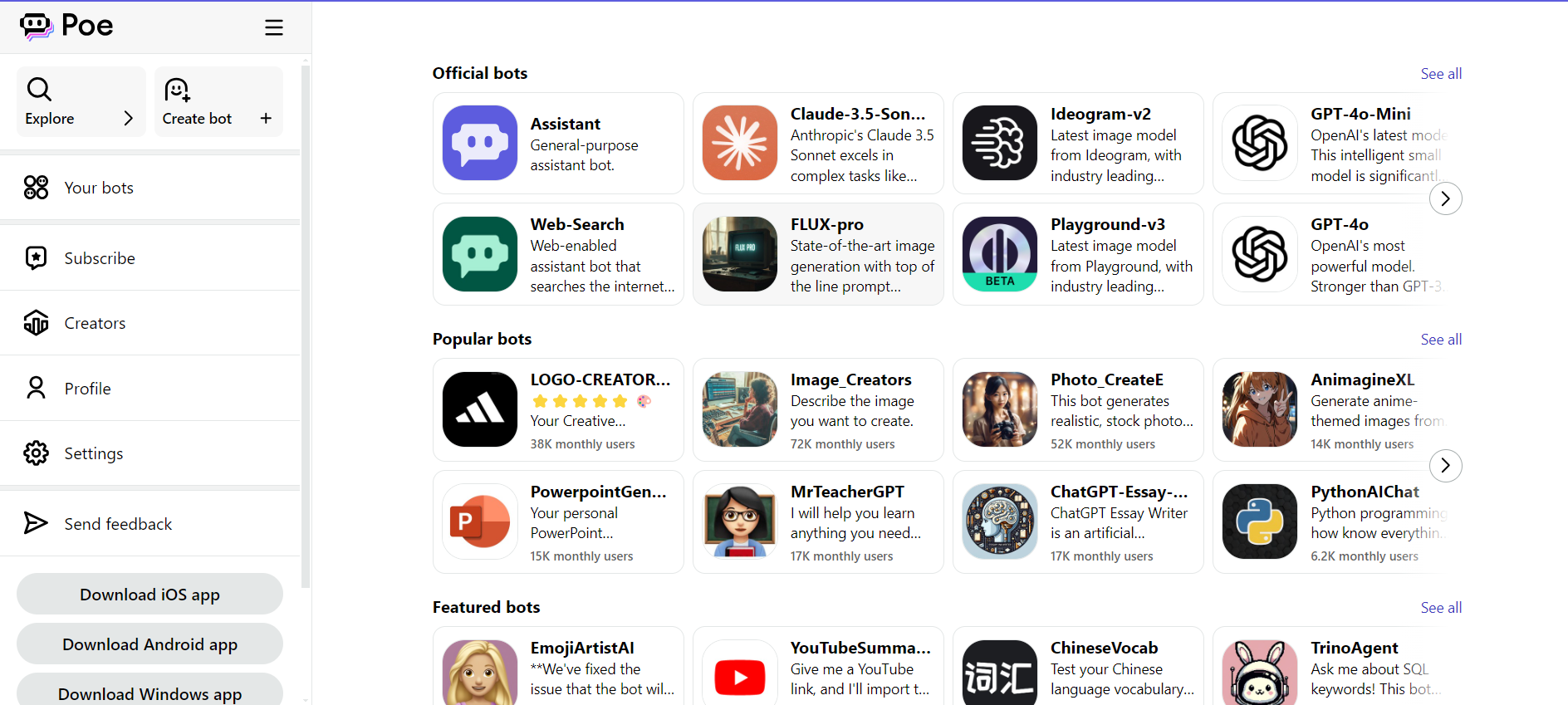1568x705 pixels.
Task: Click Download Android app button
Action: pos(149,644)
